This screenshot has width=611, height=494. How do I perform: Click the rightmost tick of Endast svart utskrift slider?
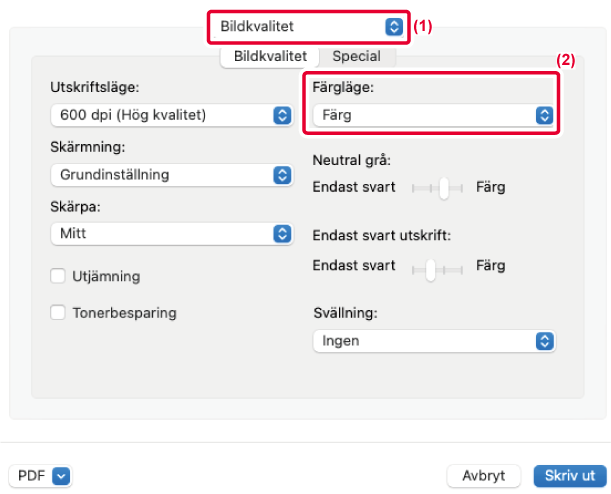coord(464,267)
